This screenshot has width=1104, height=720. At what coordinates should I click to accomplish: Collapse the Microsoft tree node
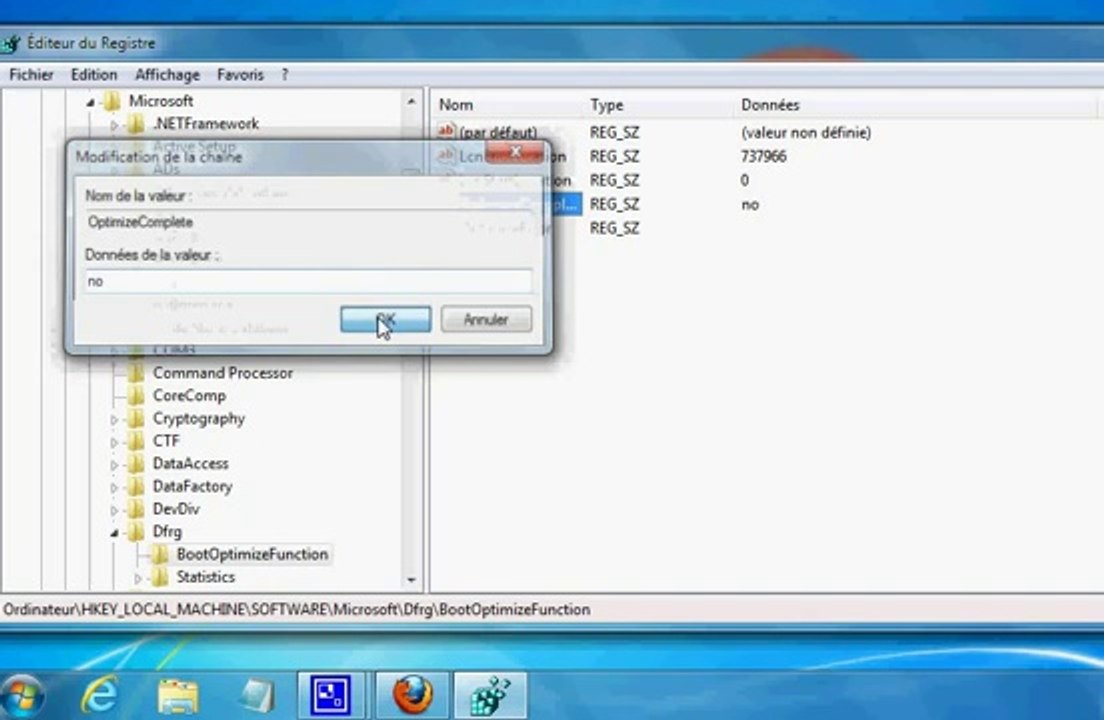coord(91,103)
